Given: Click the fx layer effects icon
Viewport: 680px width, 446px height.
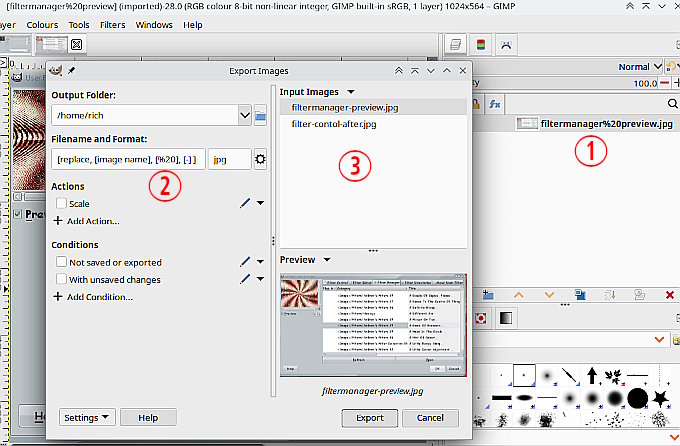Looking at the screenshot, I should [x=494, y=104].
